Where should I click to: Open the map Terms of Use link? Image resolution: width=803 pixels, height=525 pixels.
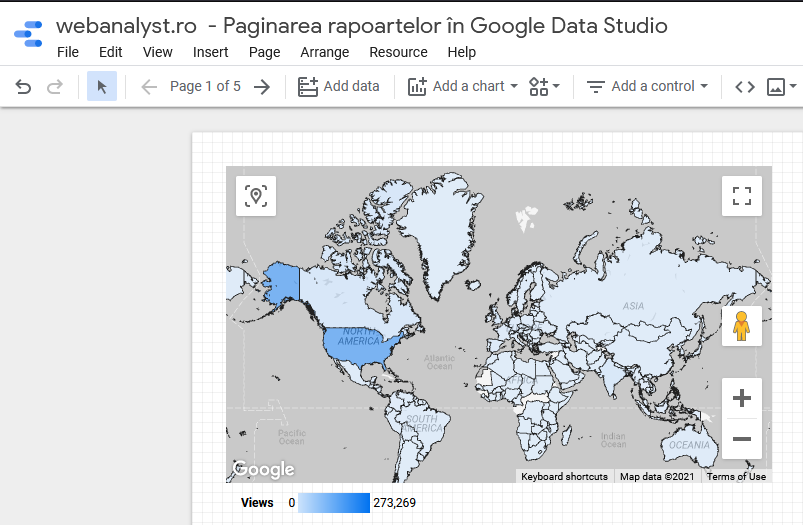[736, 476]
